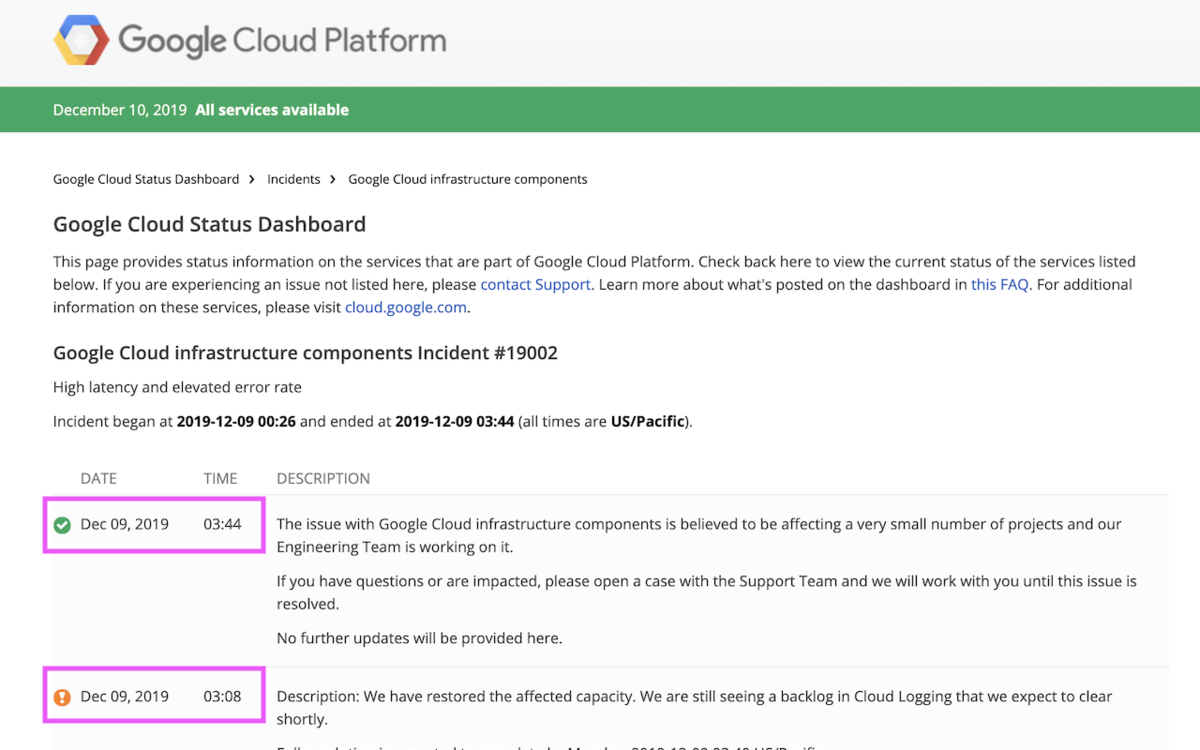Click the No further updates will be provided text
The width and height of the screenshot is (1200, 750).
[419, 638]
